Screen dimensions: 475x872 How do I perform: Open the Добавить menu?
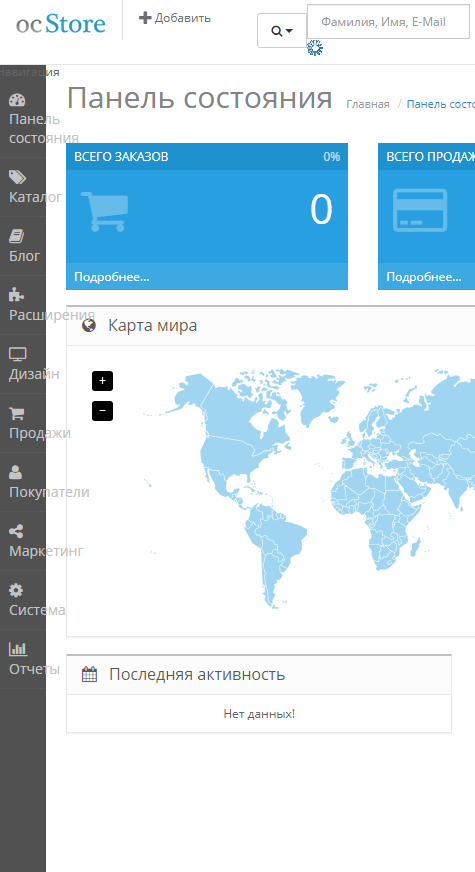175,18
